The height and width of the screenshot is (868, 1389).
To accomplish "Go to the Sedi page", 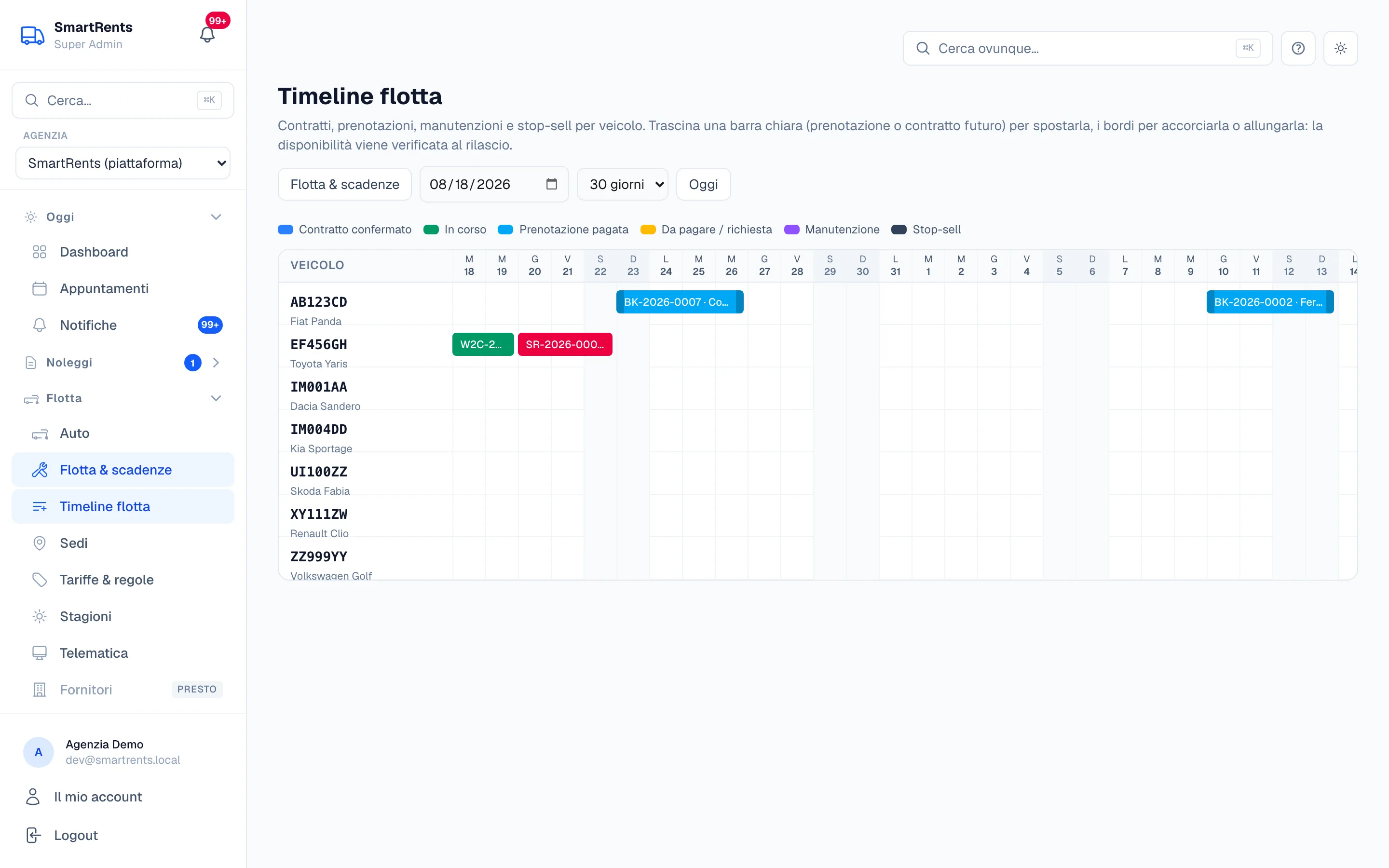I will click(123, 543).
